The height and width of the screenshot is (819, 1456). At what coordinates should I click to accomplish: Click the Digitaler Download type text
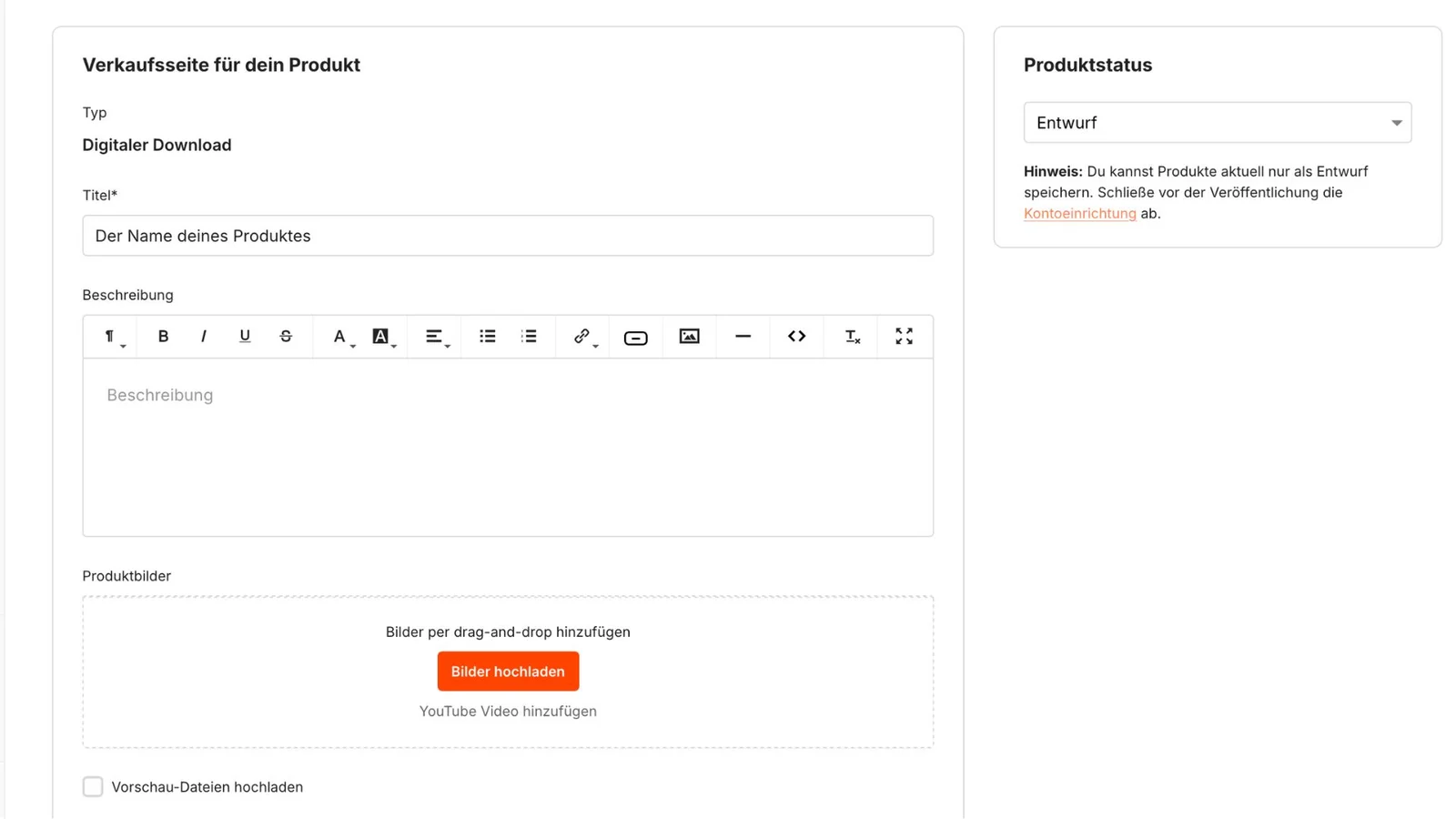click(x=157, y=146)
